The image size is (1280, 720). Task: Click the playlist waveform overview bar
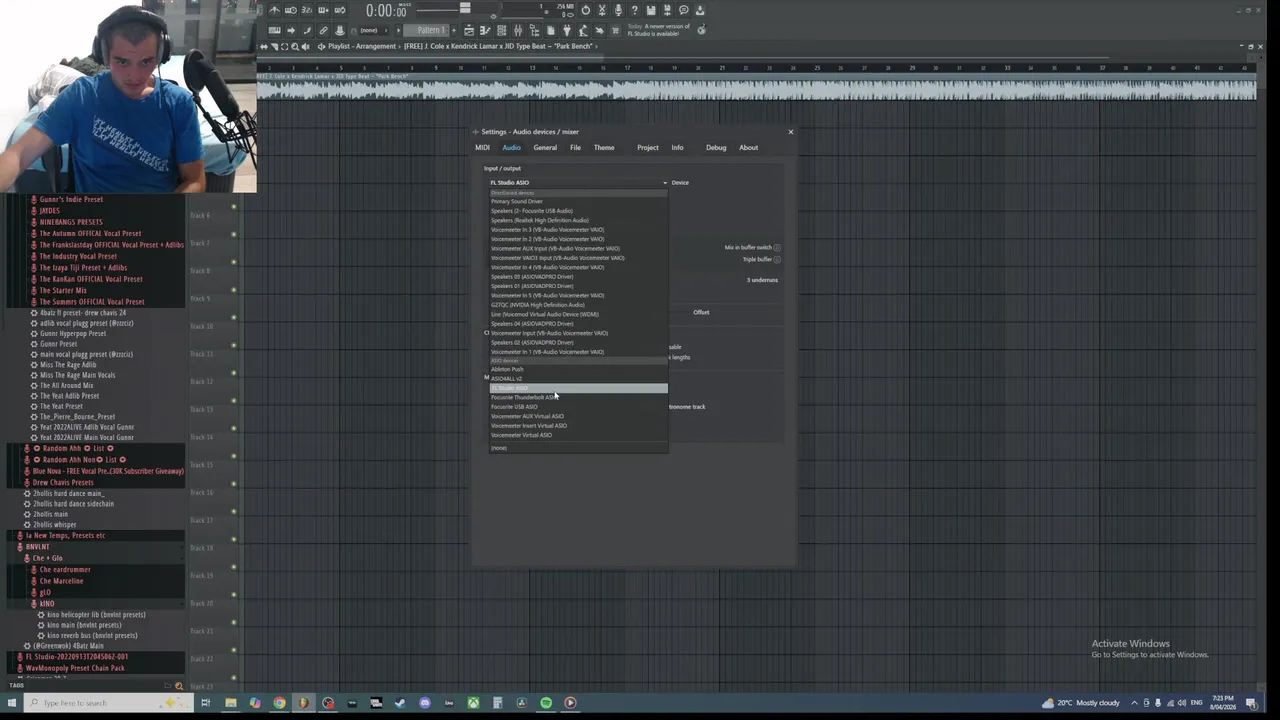756,90
